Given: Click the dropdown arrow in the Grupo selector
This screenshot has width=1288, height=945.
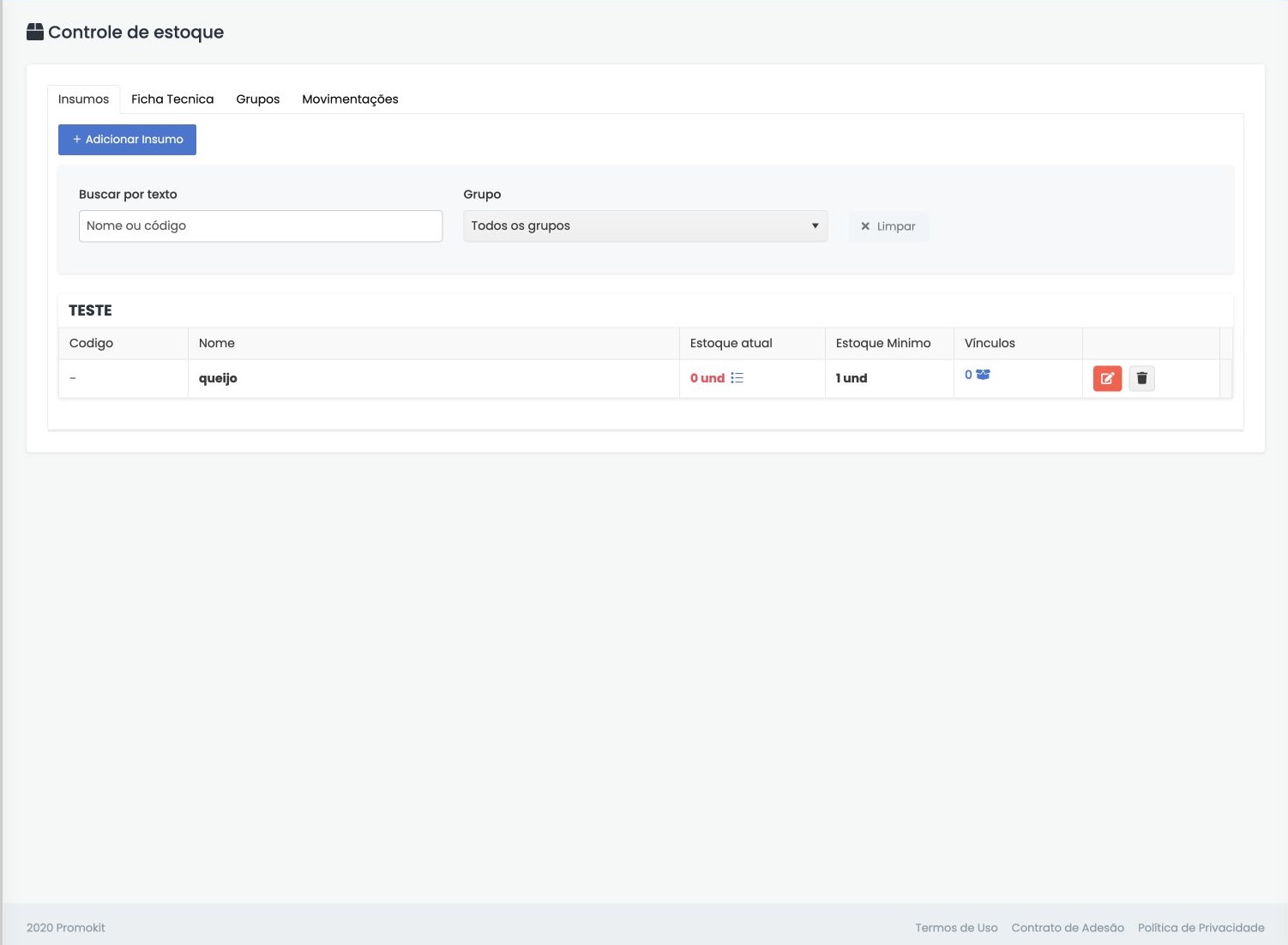Looking at the screenshot, I should [815, 226].
